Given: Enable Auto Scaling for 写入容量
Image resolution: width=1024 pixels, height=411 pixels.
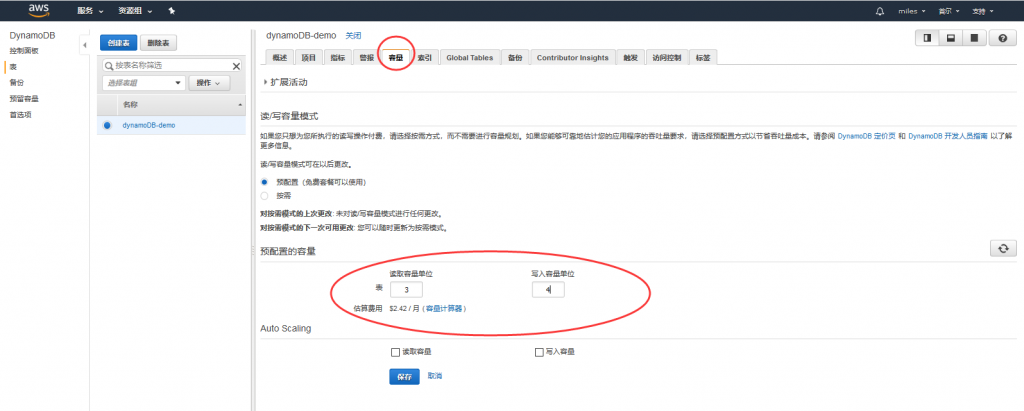Looking at the screenshot, I should click(539, 352).
